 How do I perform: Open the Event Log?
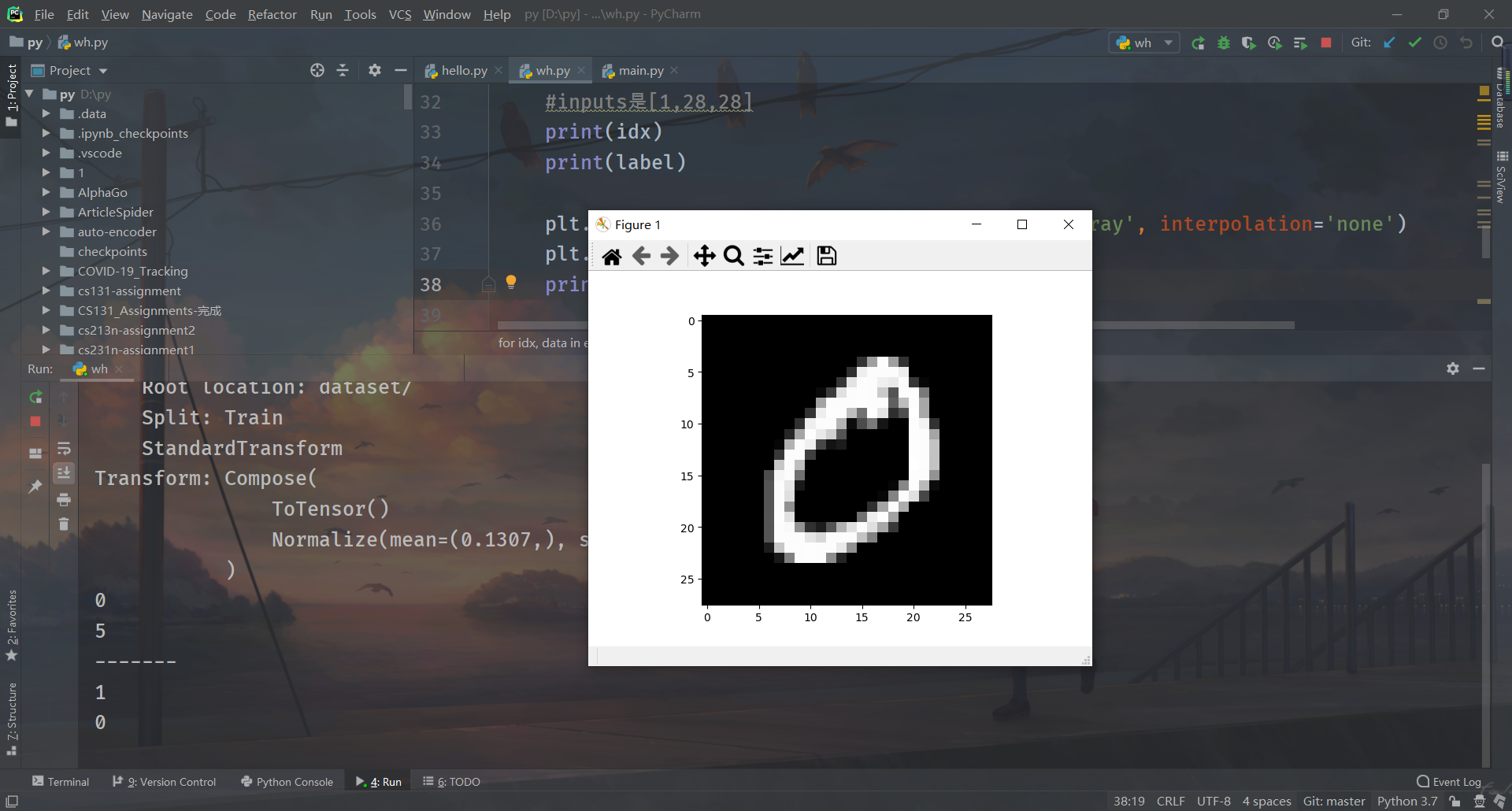click(x=1455, y=781)
